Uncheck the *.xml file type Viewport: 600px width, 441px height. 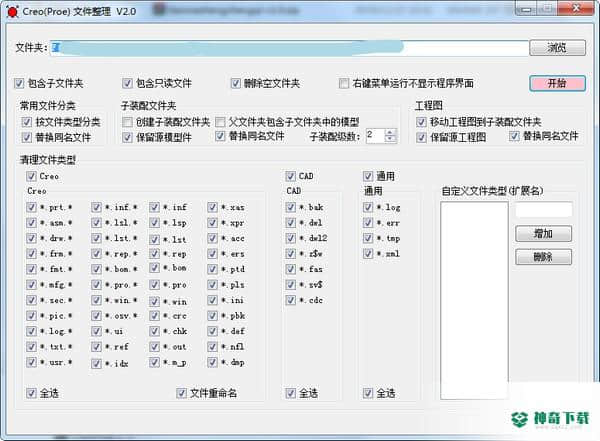tap(368, 253)
